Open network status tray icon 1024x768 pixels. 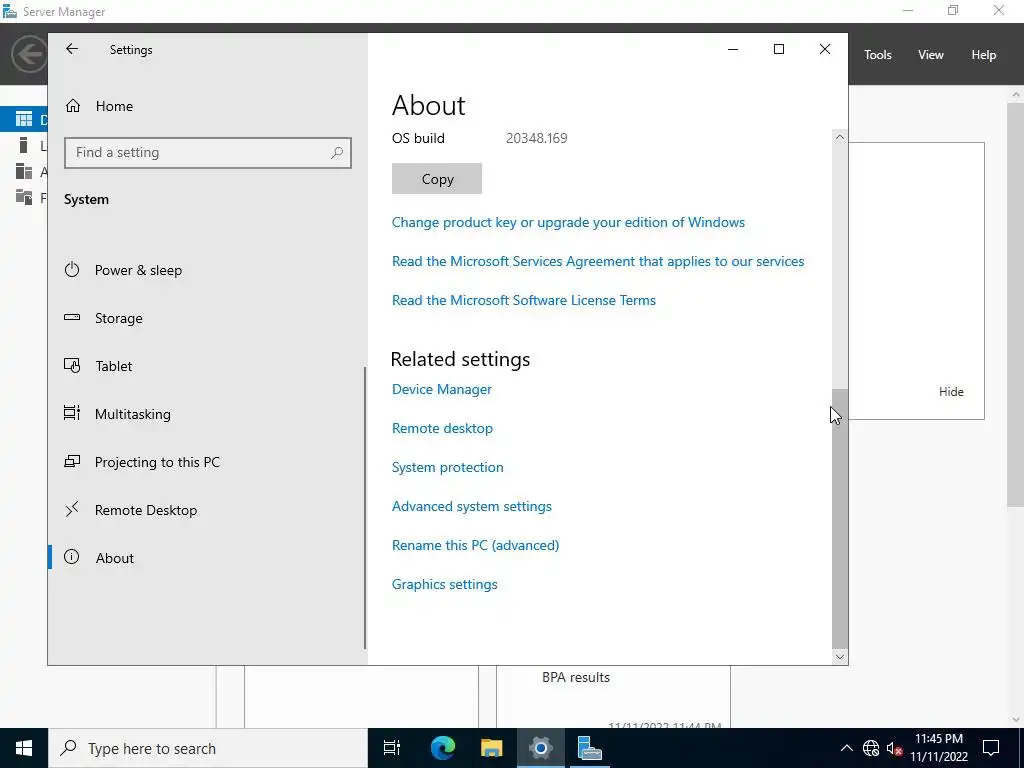[x=871, y=748]
